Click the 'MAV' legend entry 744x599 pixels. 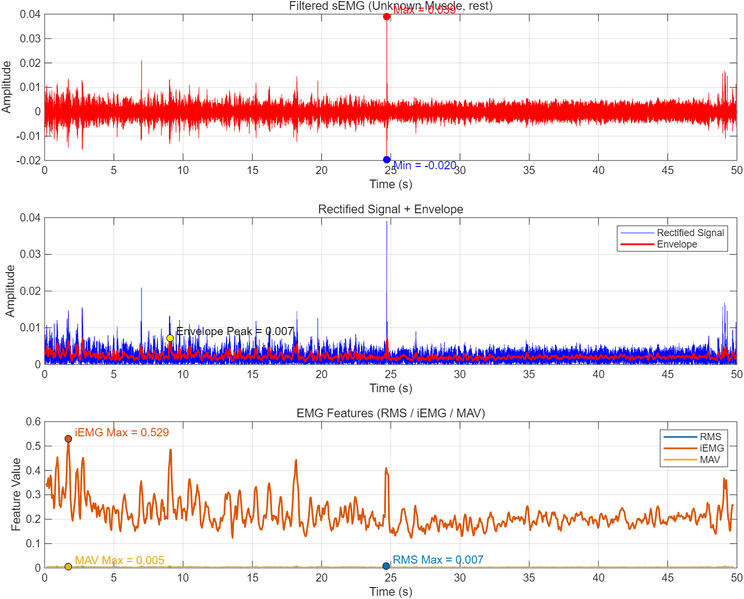(x=712, y=461)
